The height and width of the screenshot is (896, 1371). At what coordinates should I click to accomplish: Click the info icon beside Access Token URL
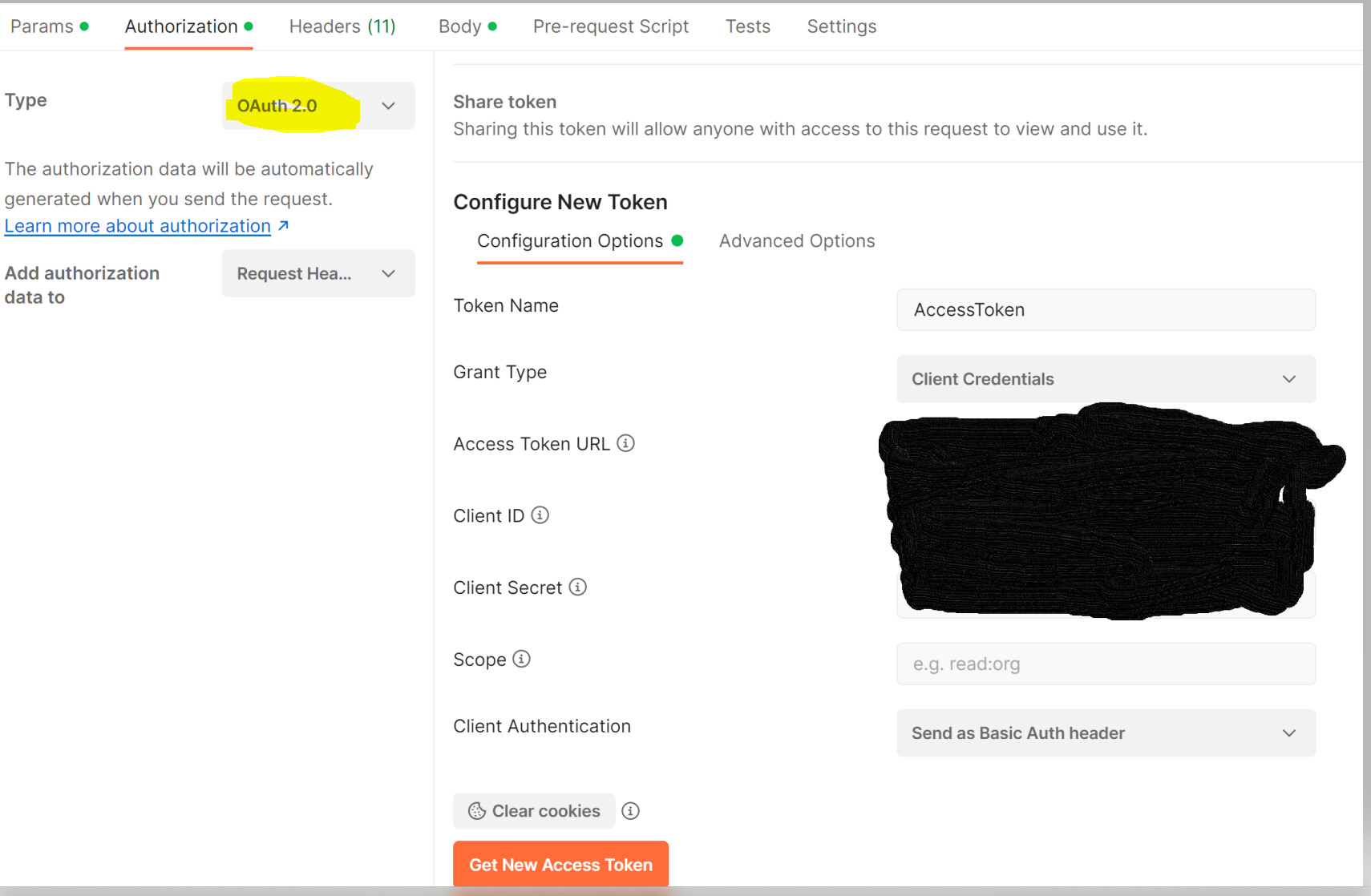point(626,442)
